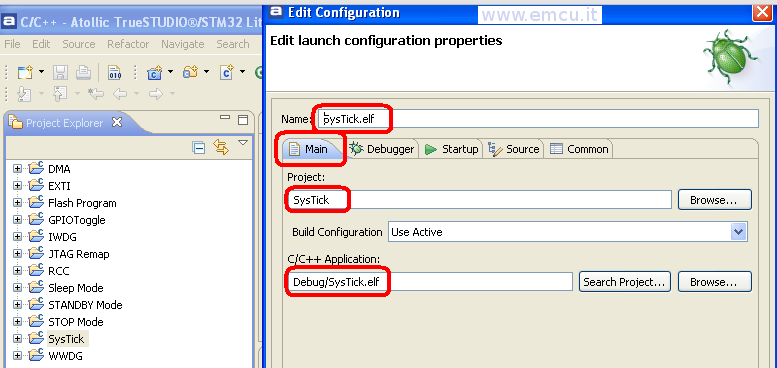Open the Project Explorer view menu triangle
The image size is (777, 368).
[242, 143]
